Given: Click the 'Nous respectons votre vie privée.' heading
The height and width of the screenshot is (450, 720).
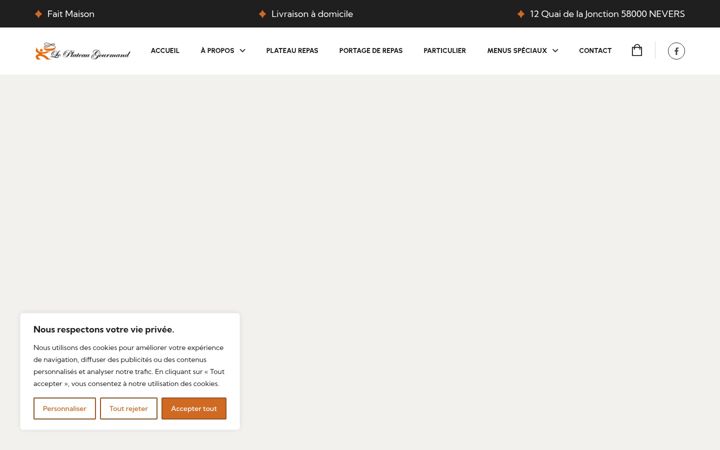Looking at the screenshot, I should click(104, 329).
